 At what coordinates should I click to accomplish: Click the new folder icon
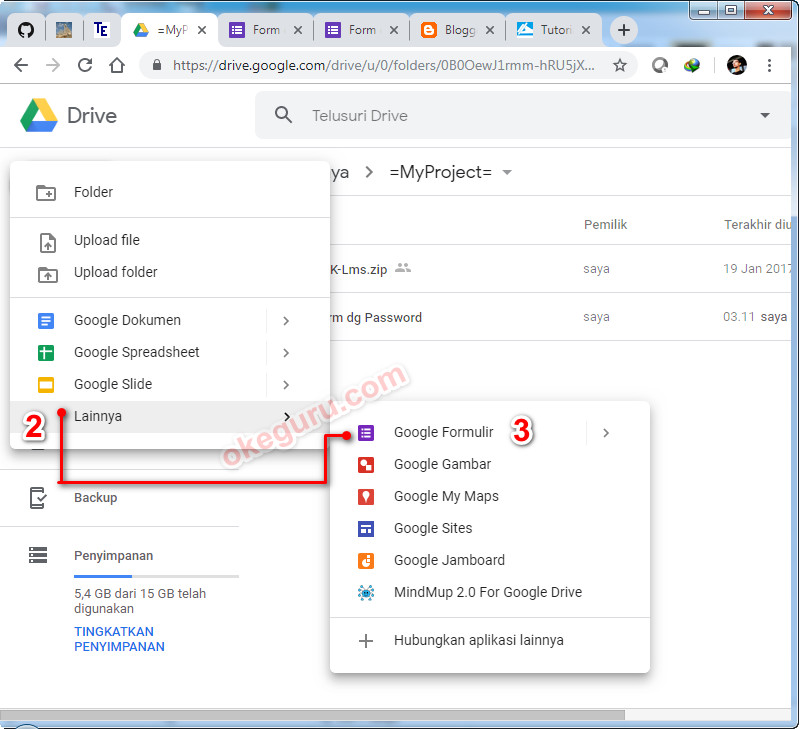46,193
